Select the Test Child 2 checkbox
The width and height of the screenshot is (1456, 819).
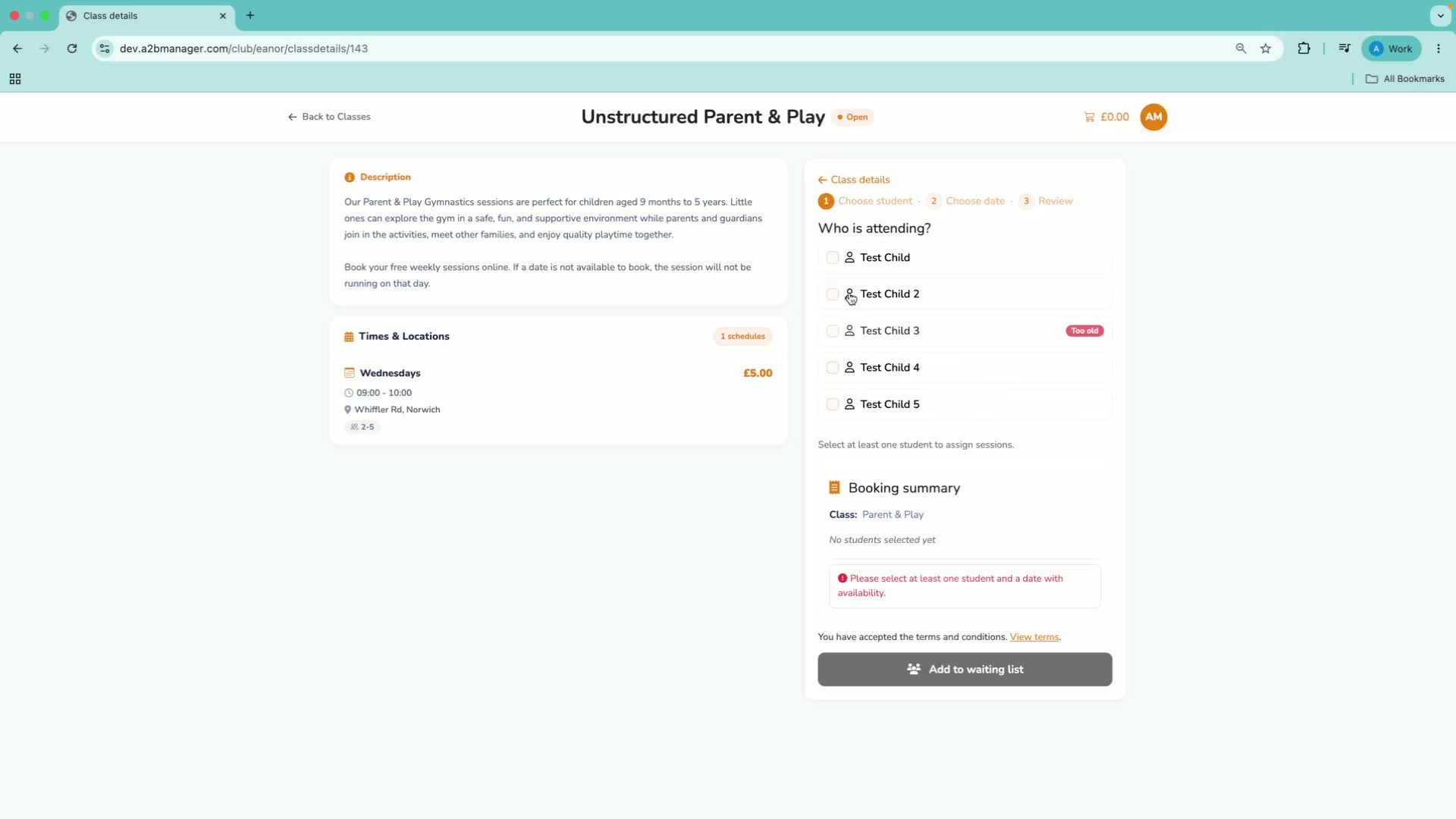coord(833,294)
